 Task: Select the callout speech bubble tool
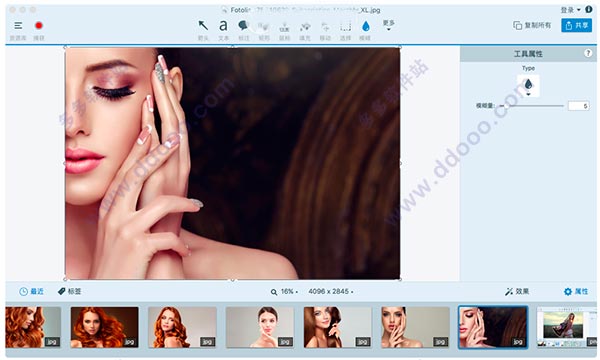pos(243,26)
